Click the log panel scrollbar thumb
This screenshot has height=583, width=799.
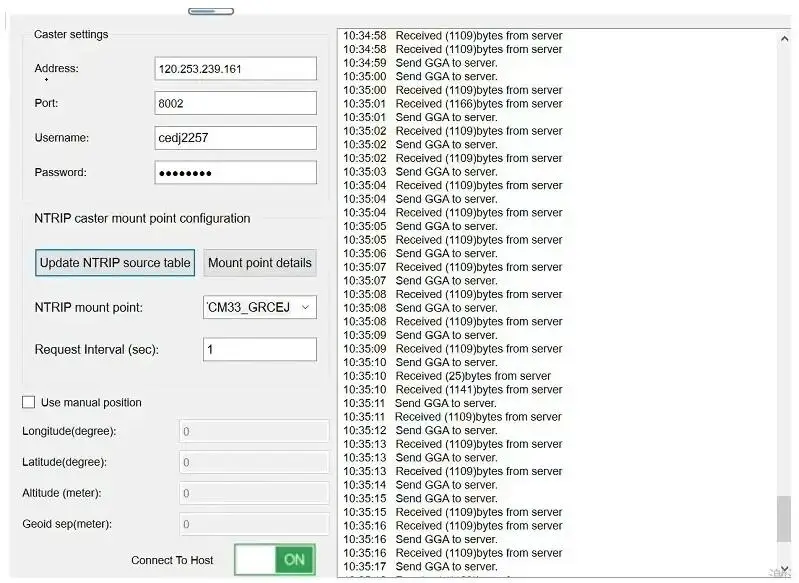click(x=783, y=518)
